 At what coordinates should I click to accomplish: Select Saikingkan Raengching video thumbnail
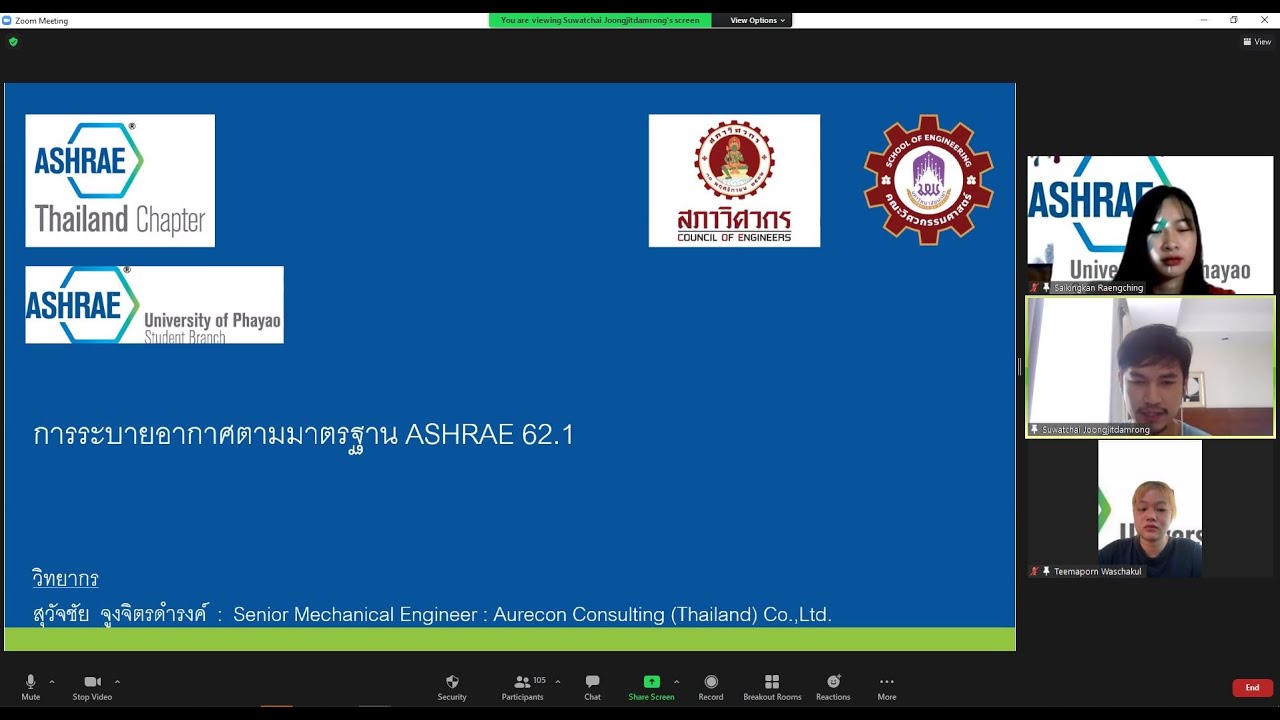(1150, 225)
